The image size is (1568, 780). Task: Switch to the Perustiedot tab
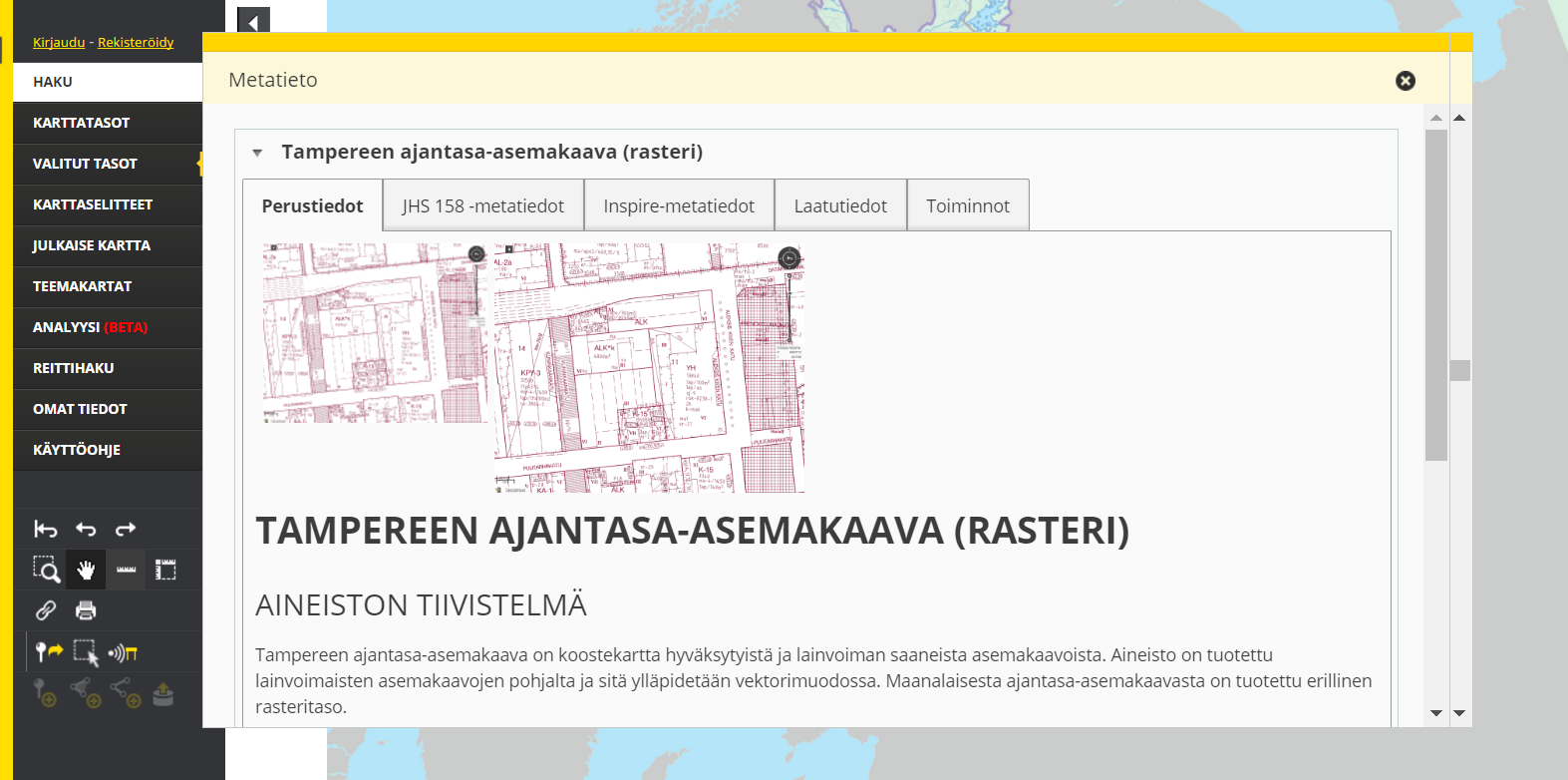point(313,205)
